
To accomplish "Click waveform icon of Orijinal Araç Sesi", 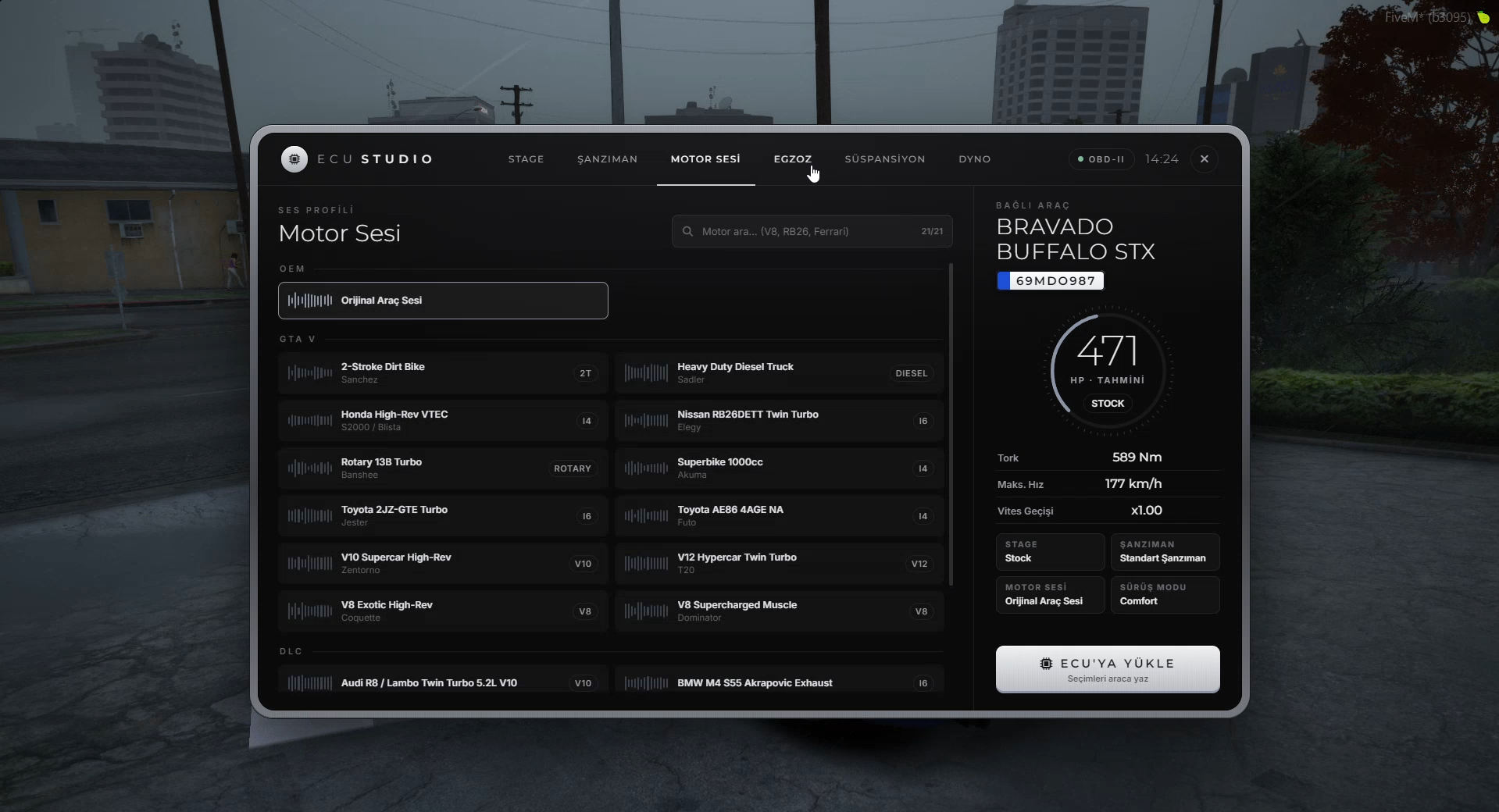I will 310,301.
